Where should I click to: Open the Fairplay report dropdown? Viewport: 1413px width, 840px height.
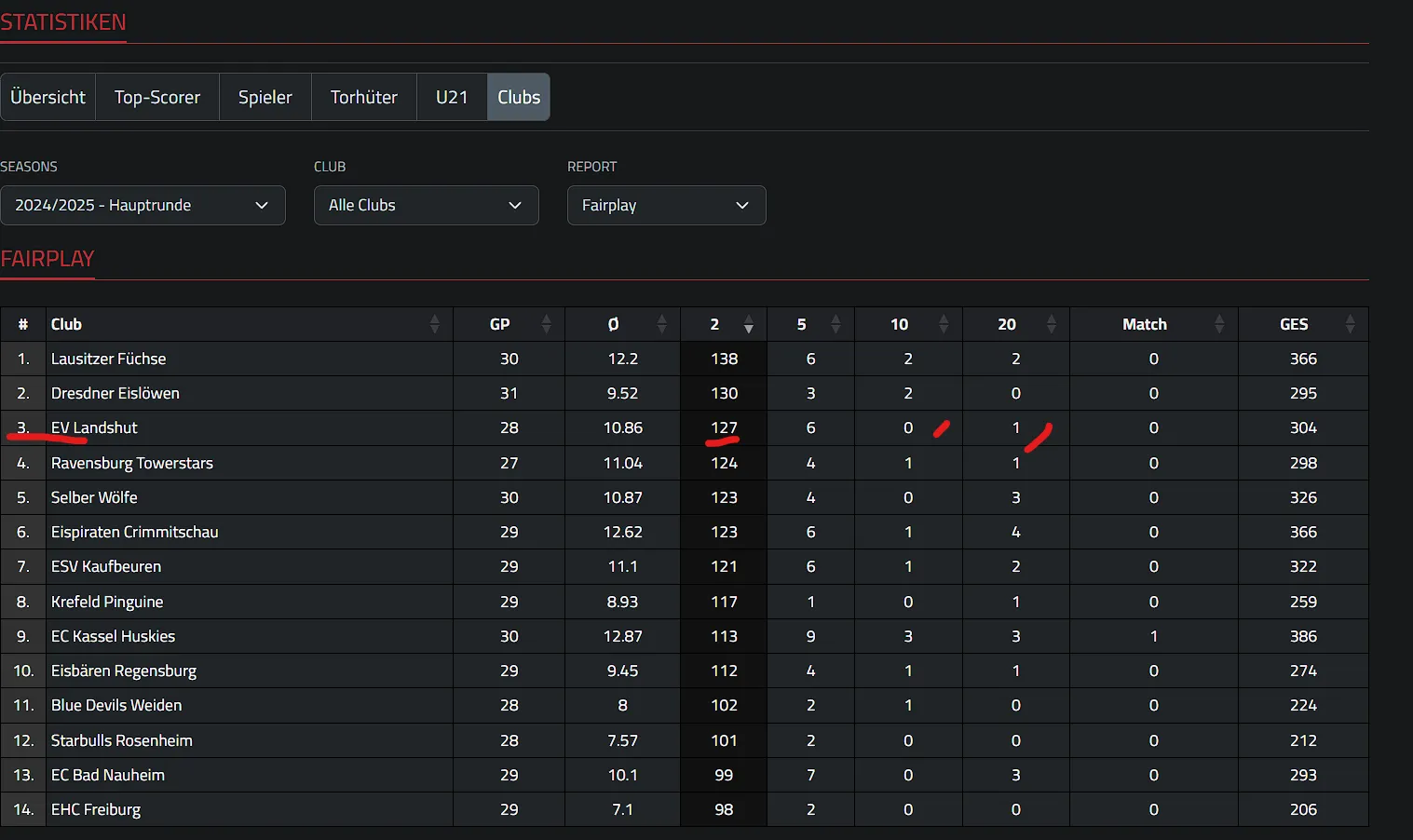click(666, 205)
